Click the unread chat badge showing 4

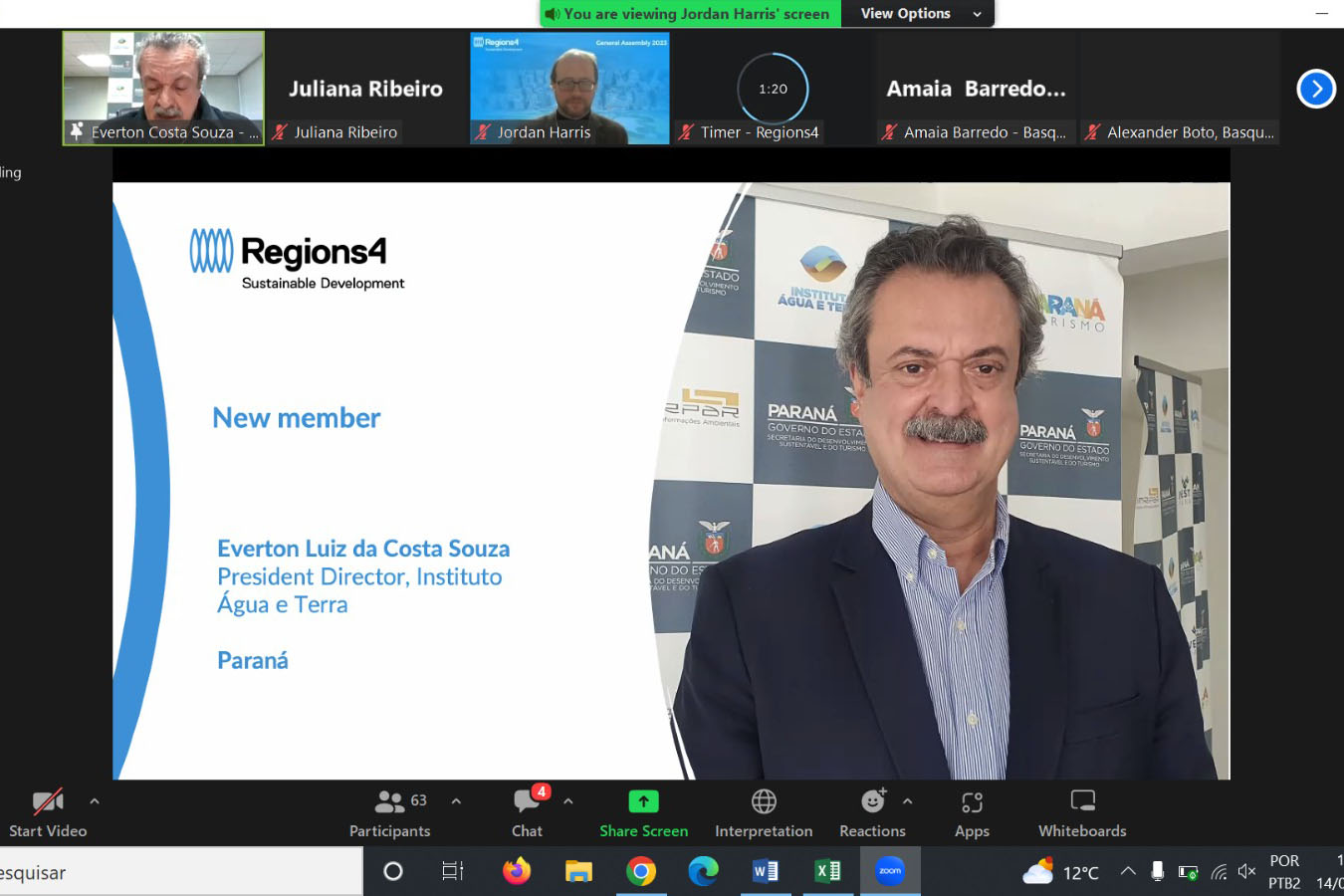(x=541, y=791)
